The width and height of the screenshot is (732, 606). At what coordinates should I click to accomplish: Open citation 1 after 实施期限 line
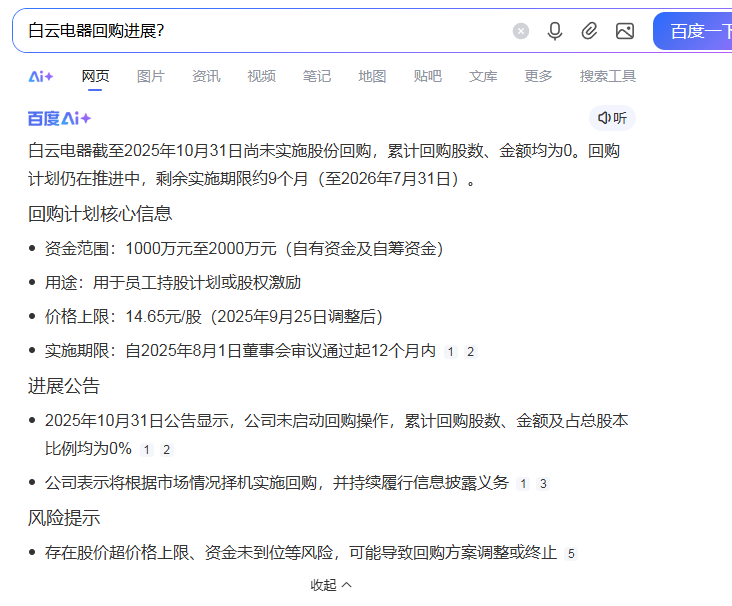450,352
